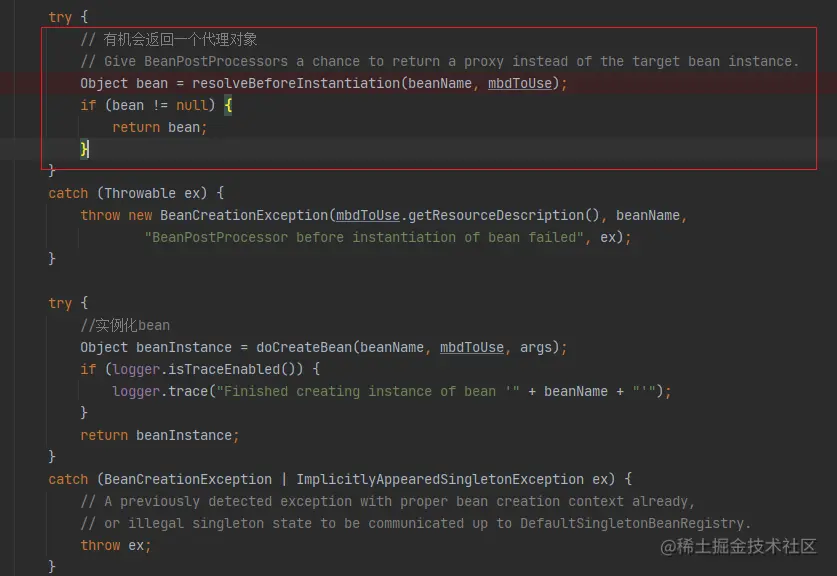The image size is (837, 576).
Task: Click the 'try' keyword above //实例化bean comment
Action: (x=60, y=304)
